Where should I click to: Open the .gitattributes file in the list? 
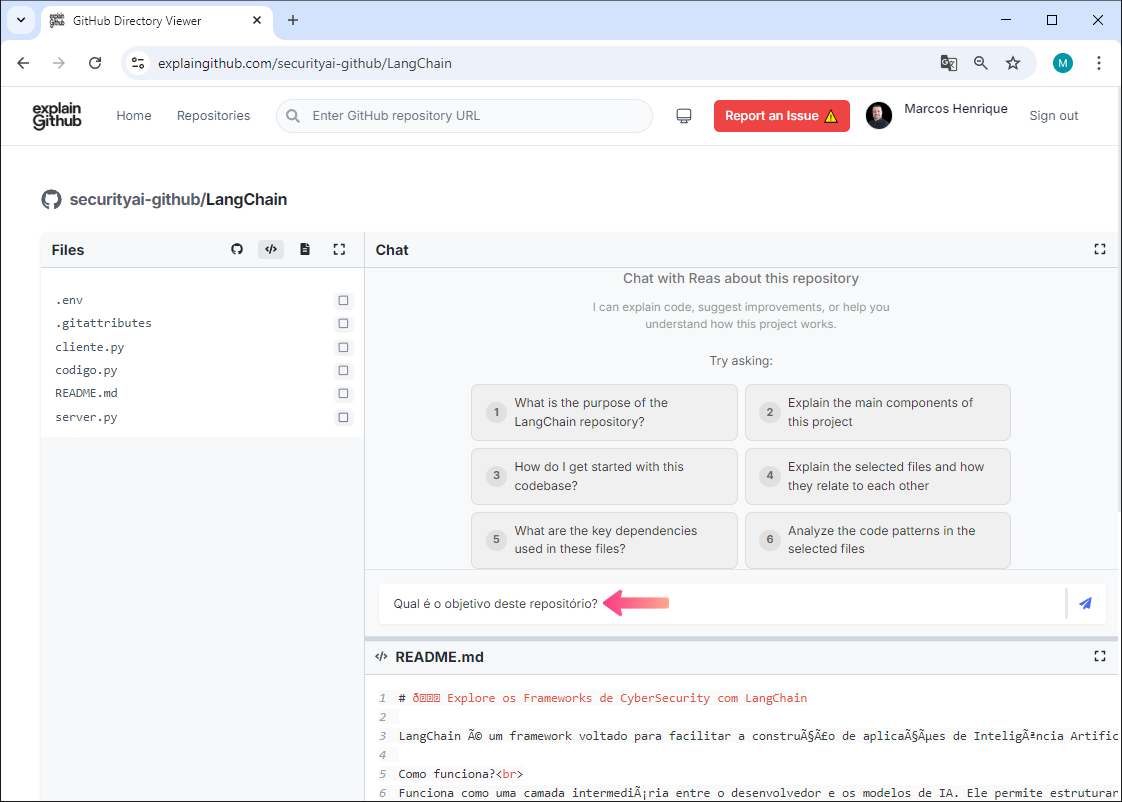coord(104,323)
